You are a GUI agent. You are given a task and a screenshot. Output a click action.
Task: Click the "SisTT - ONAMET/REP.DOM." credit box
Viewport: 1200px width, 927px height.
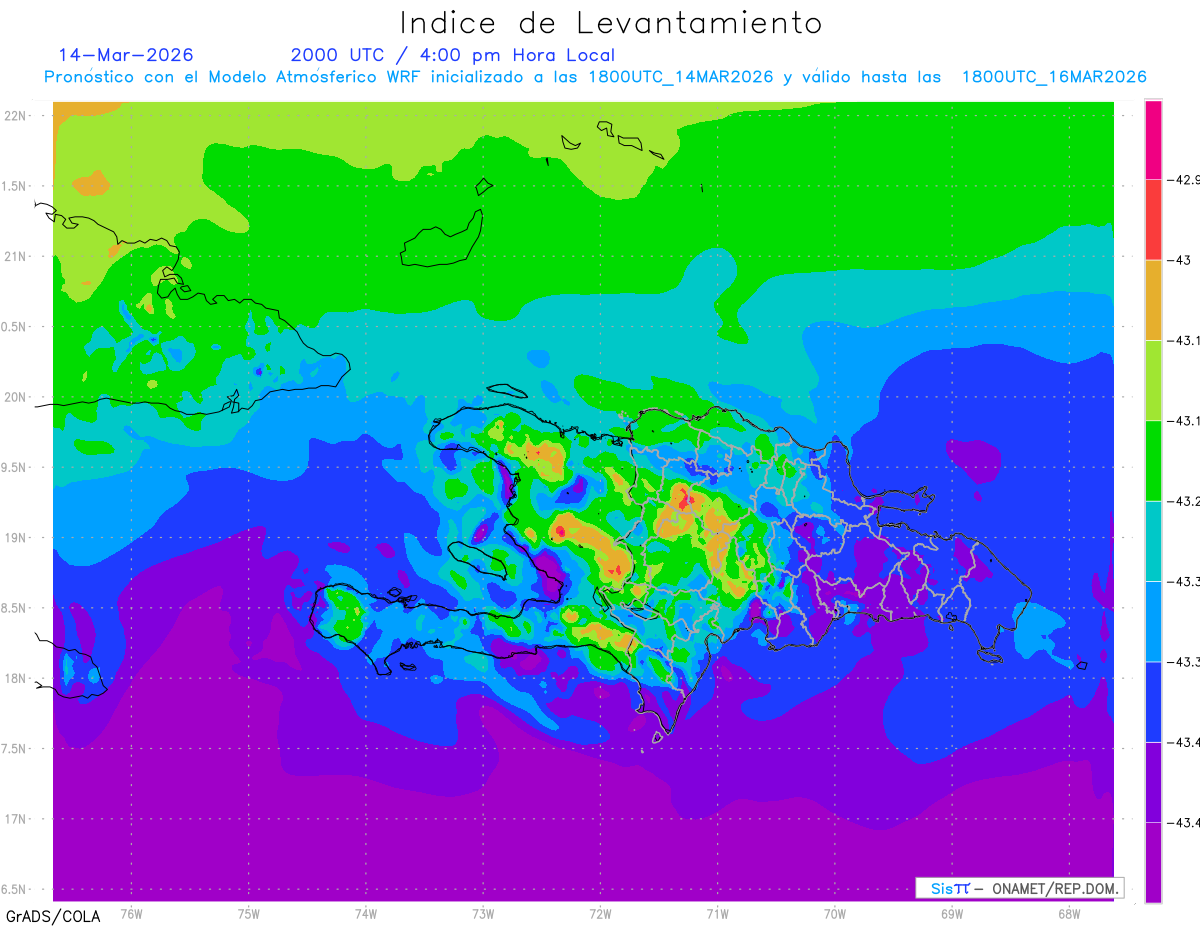(x=1019, y=888)
